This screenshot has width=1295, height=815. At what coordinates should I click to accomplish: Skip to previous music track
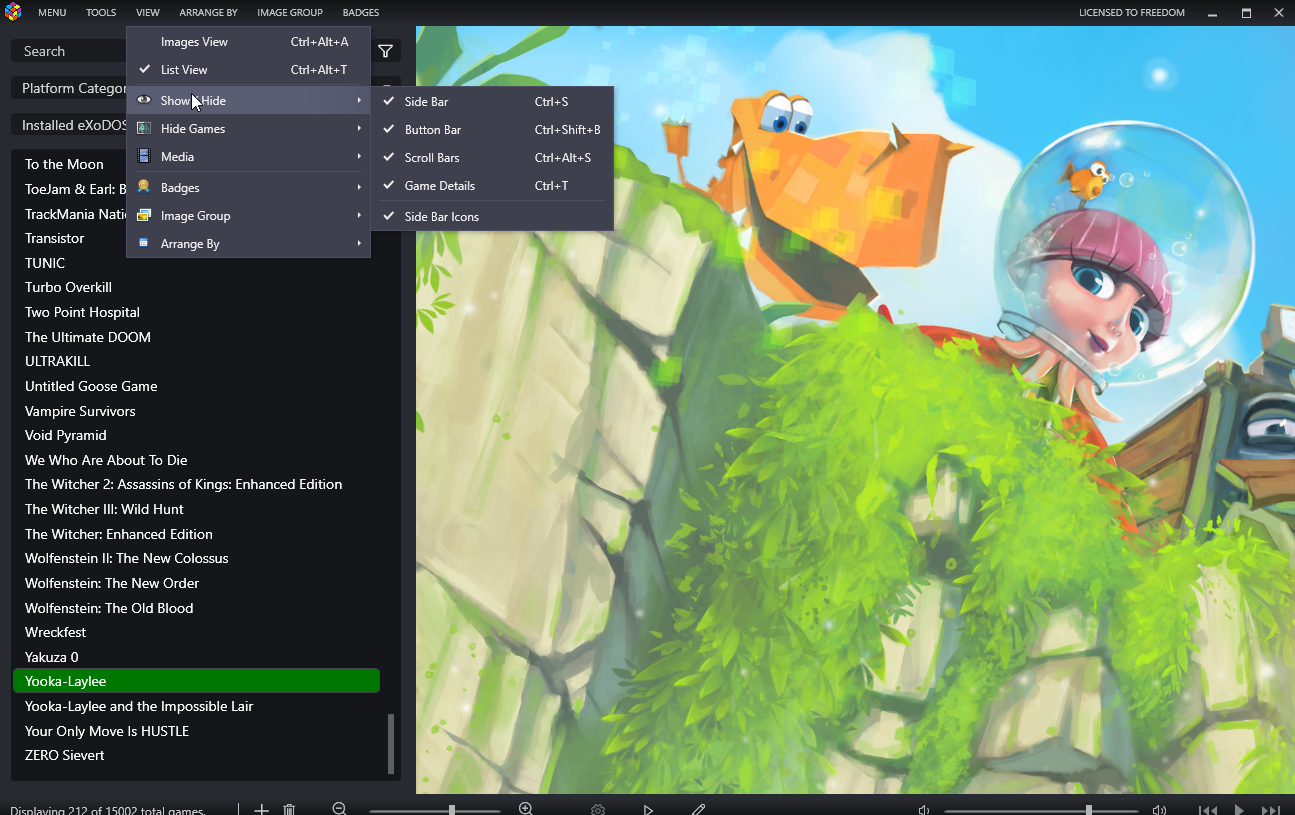(1208, 810)
